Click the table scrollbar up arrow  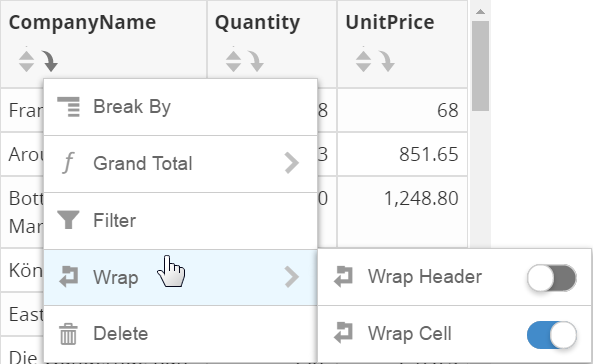pyautogui.click(x=480, y=12)
